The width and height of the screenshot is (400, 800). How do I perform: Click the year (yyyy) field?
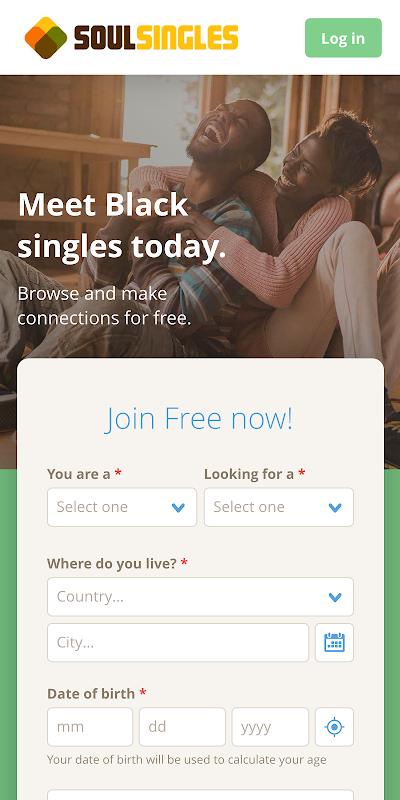pos(270,727)
